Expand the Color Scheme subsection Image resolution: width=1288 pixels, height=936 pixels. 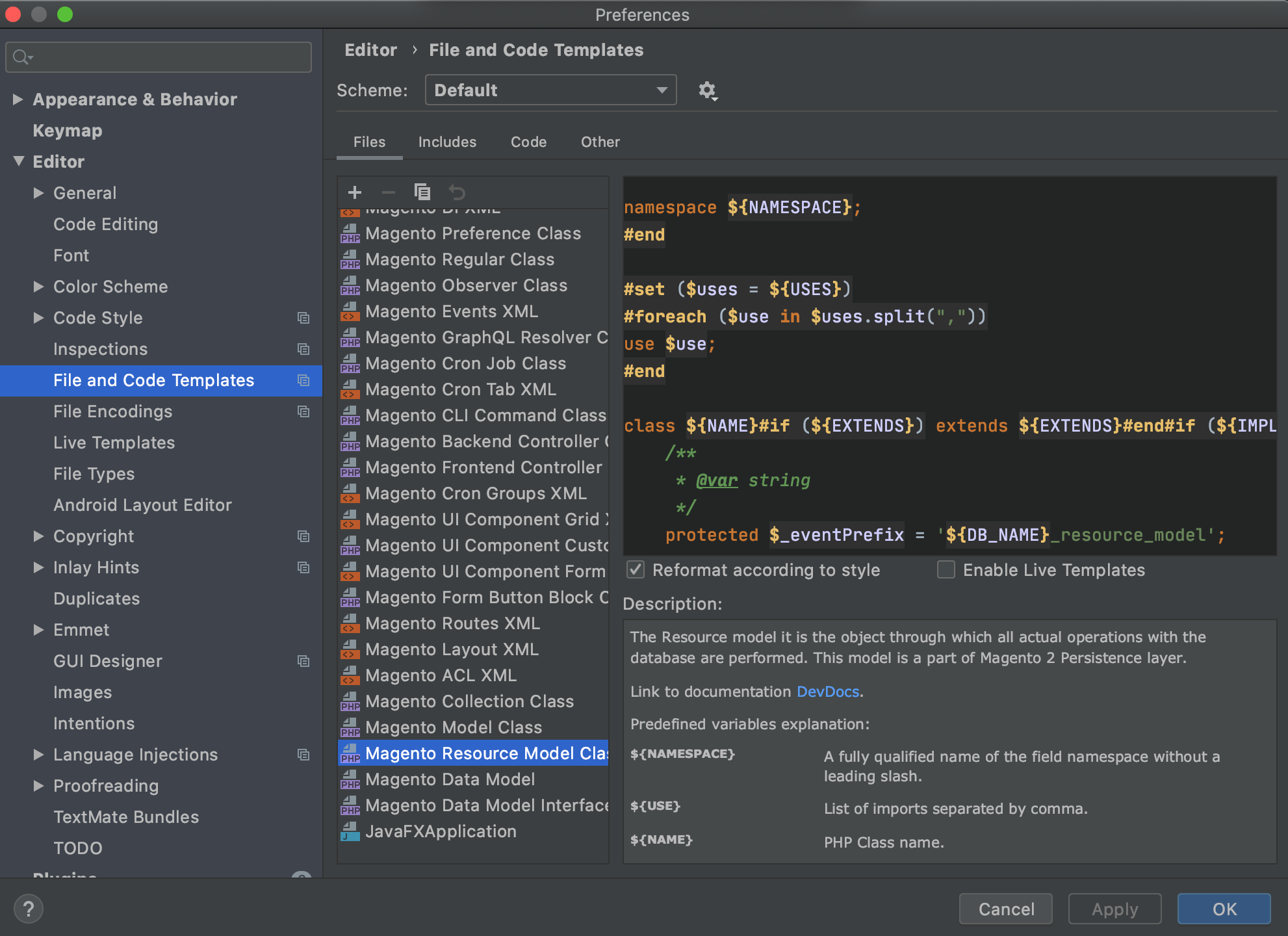[38, 286]
